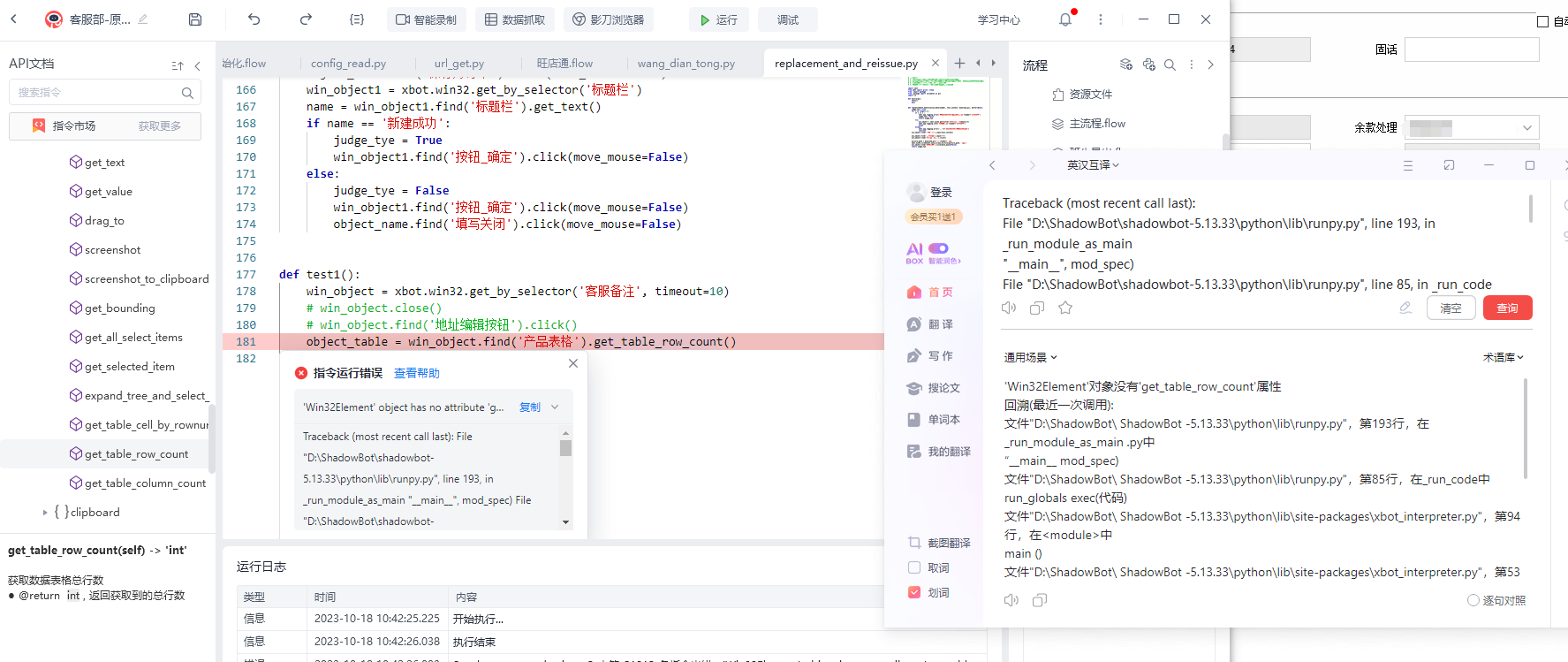The height and width of the screenshot is (662, 1568).
Task: Expand the clipboard tree node
Action: 45,512
